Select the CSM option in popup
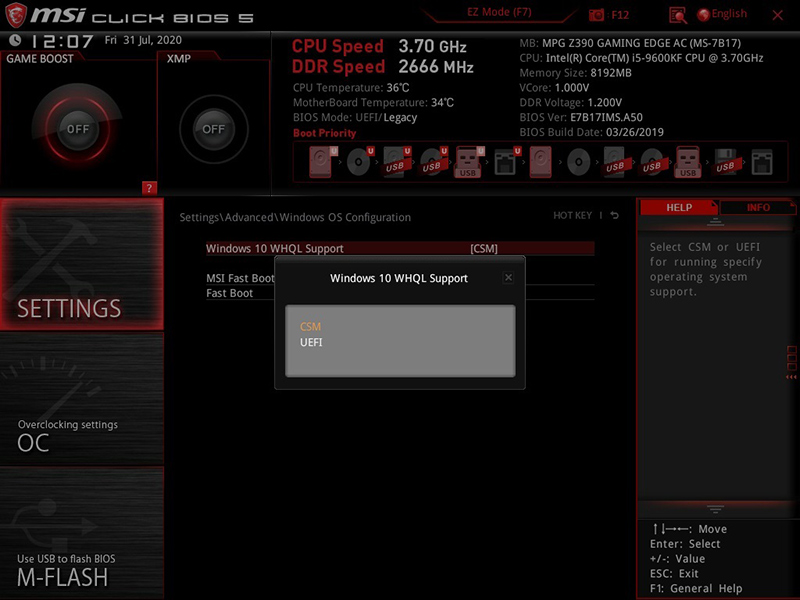 coord(311,327)
